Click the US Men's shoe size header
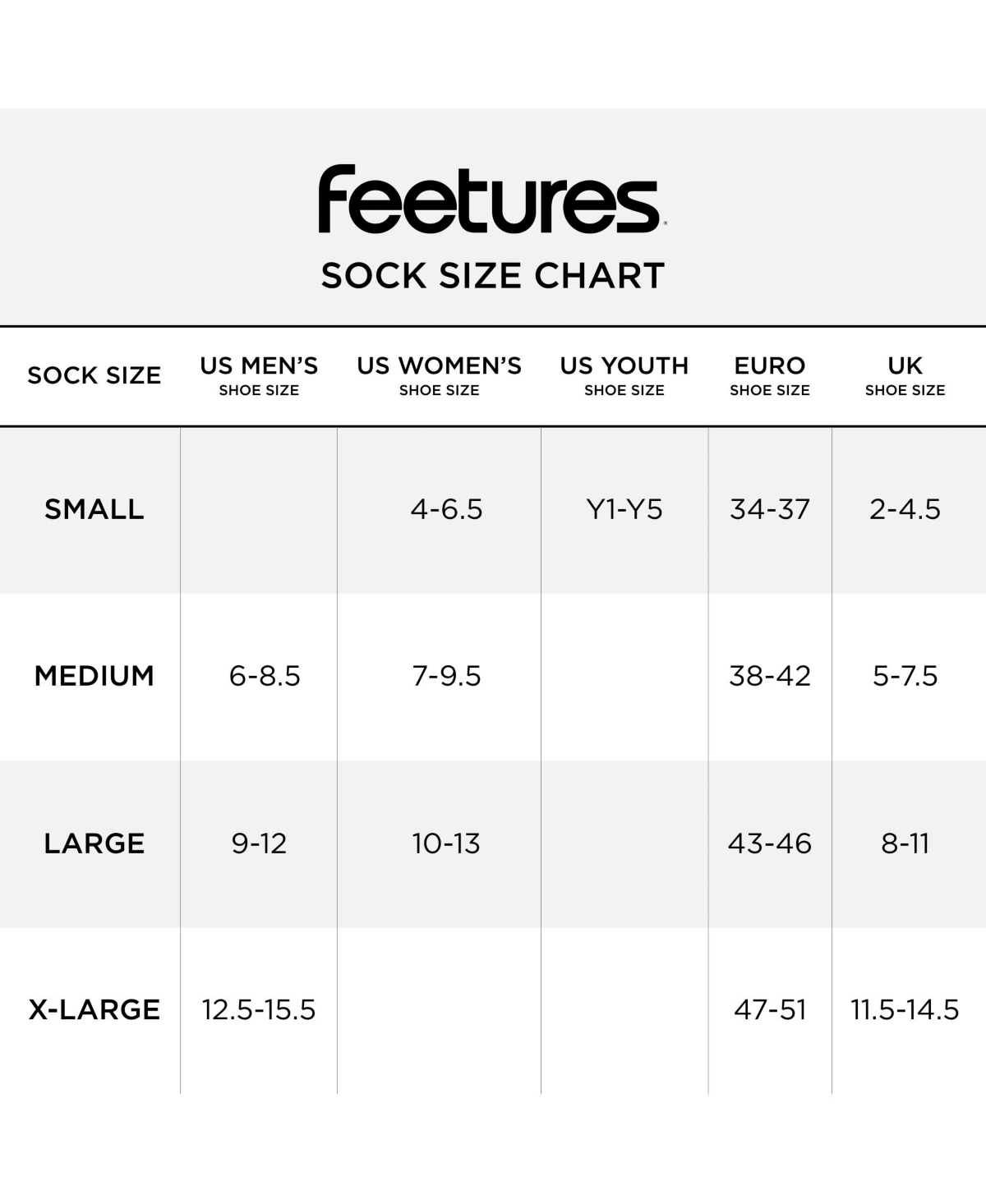Image resolution: width=986 pixels, height=1204 pixels. tap(259, 375)
